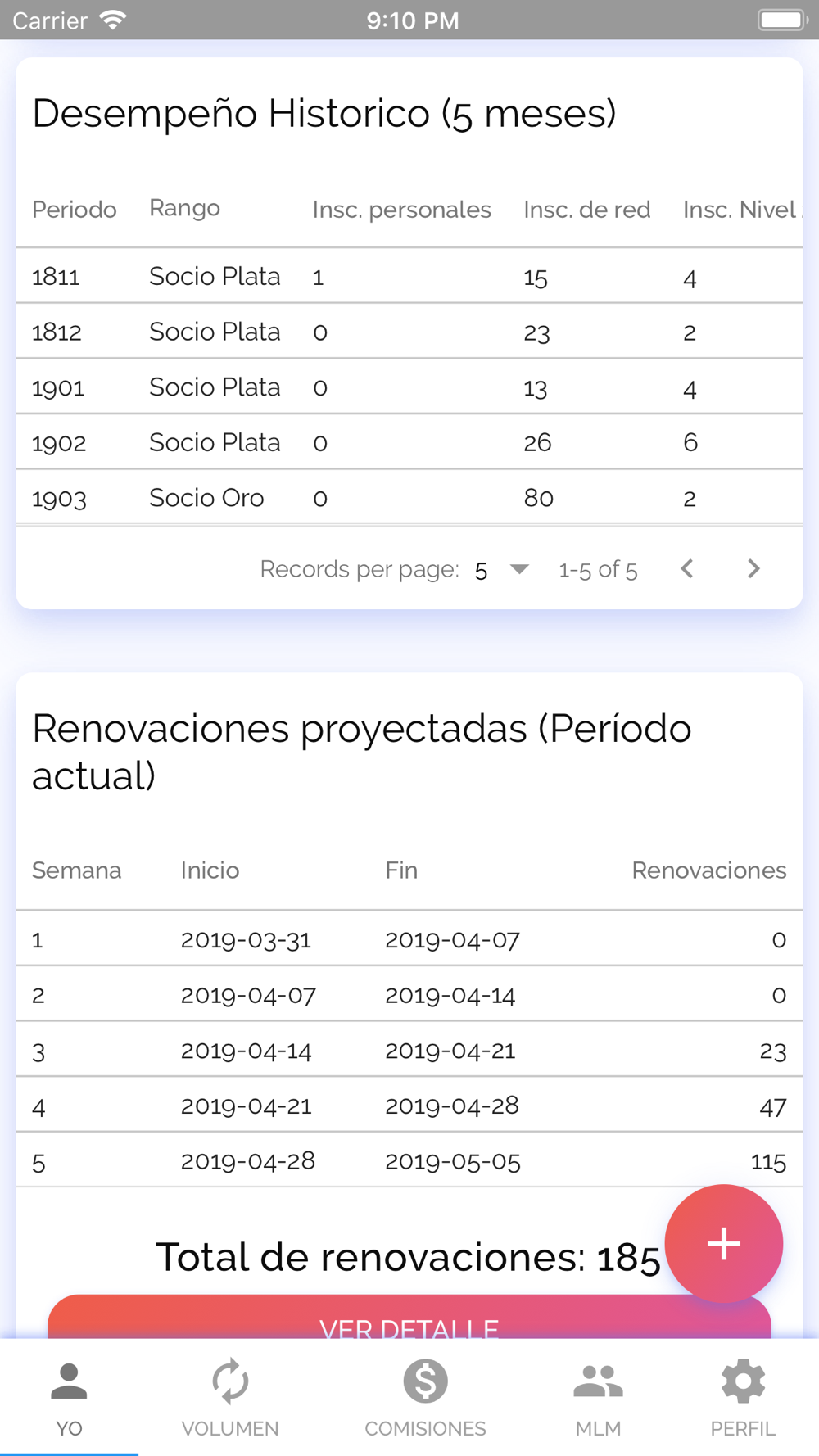Screen dimensions: 819x1456
Task: Select the records per page value 5
Action: point(481,571)
